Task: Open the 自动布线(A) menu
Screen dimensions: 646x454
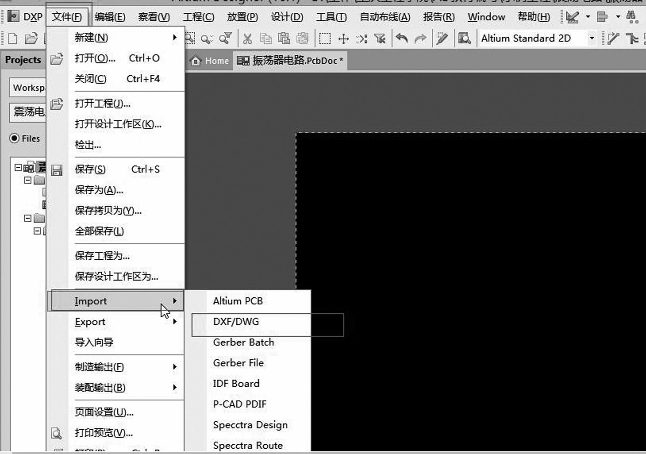Action: point(385,17)
